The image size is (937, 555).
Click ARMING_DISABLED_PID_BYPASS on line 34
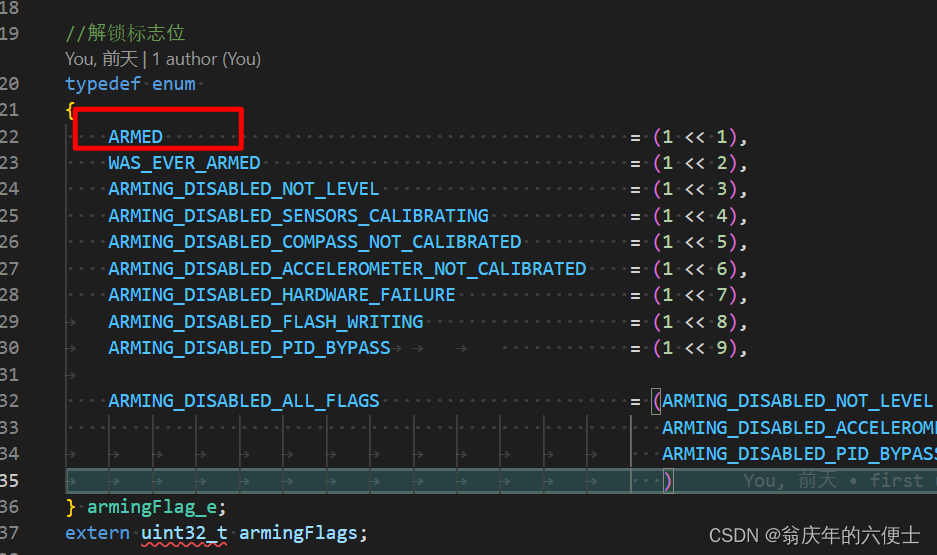click(x=800, y=454)
